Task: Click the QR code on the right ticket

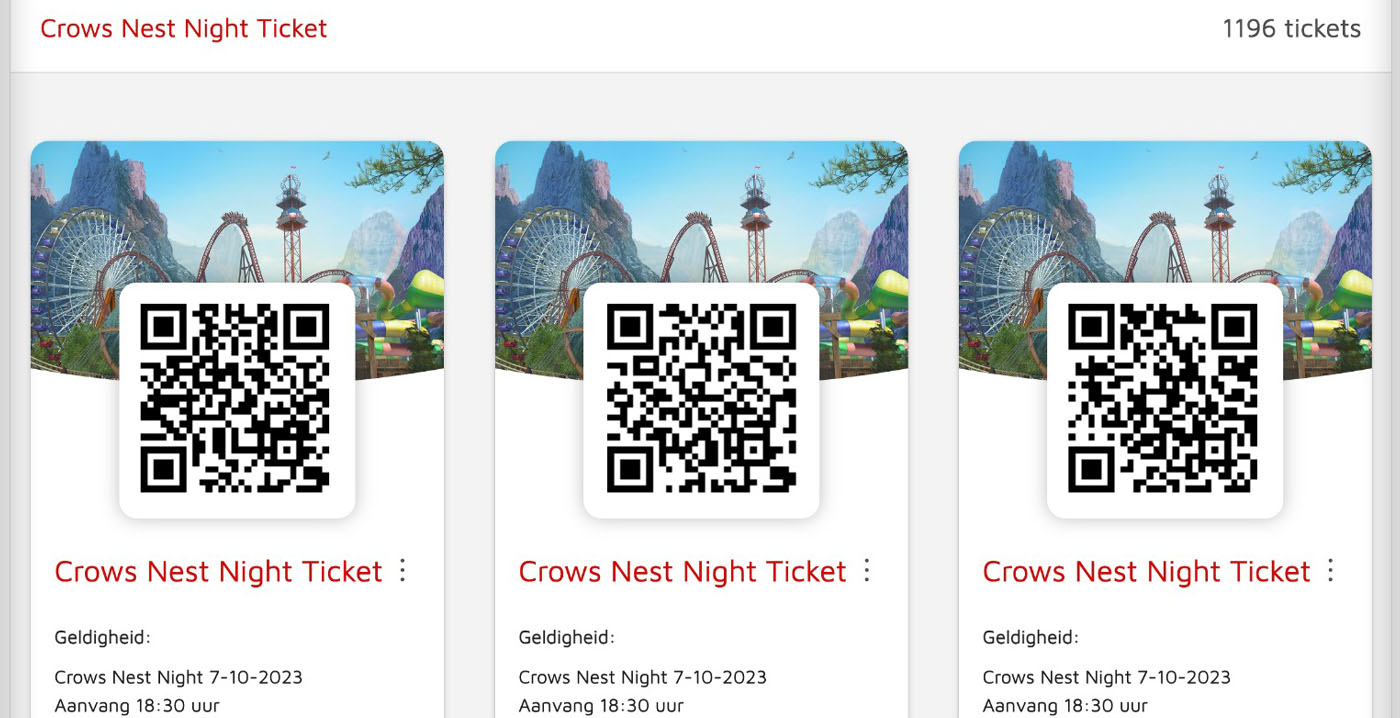Action: click(x=1165, y=400)
